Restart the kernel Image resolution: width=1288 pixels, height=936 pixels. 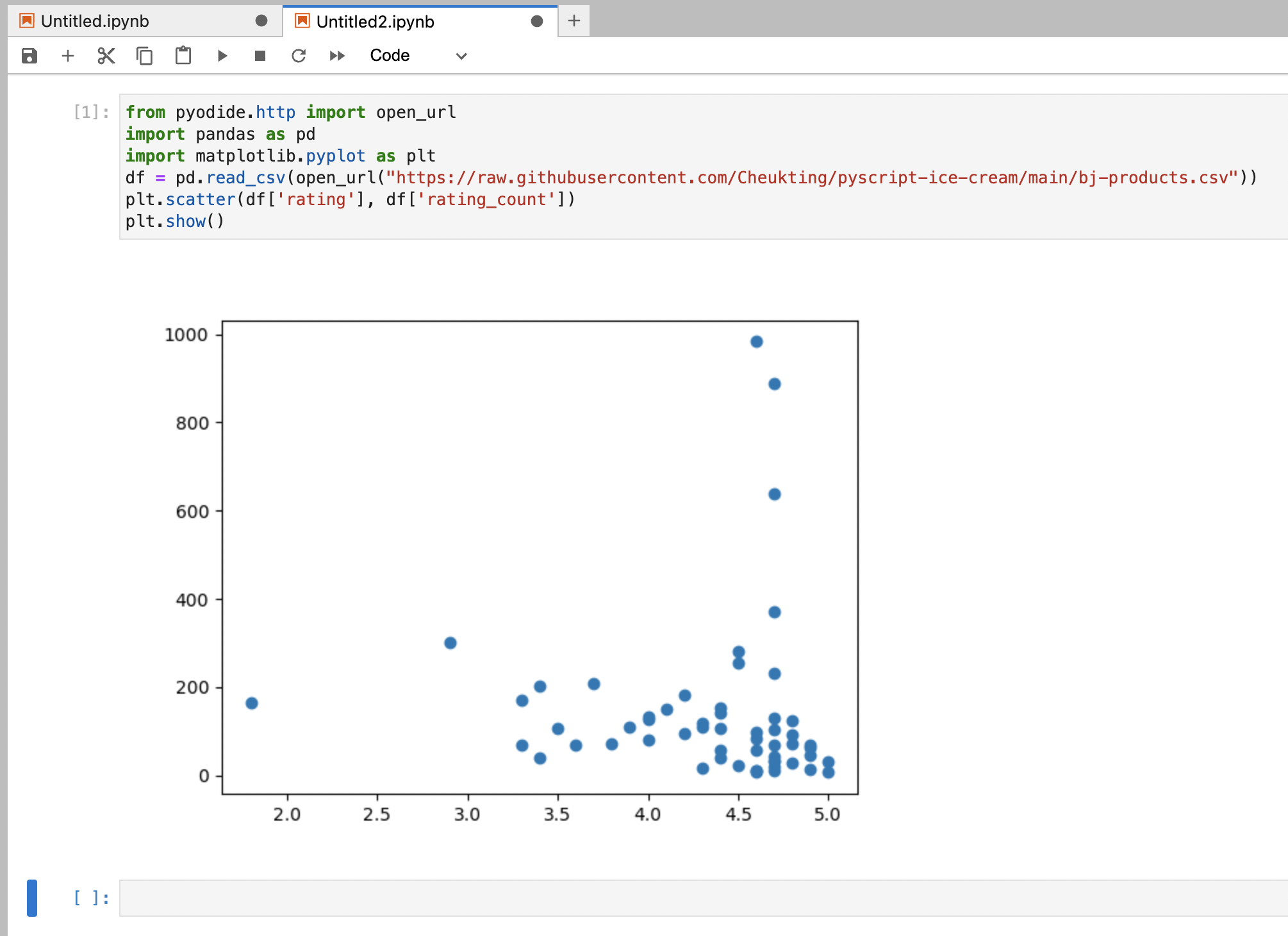click(x=299, y=56)
